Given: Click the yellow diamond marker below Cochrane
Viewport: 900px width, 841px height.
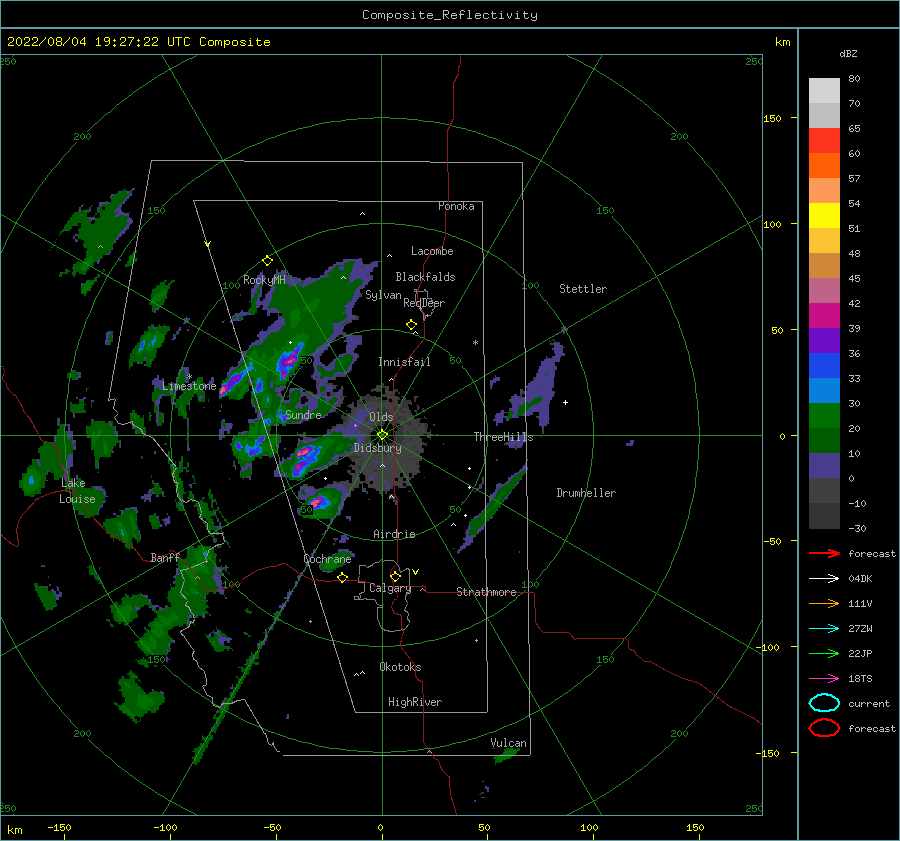Looking at the screenshot, I should pyautogui.click(x=343, y=577).
